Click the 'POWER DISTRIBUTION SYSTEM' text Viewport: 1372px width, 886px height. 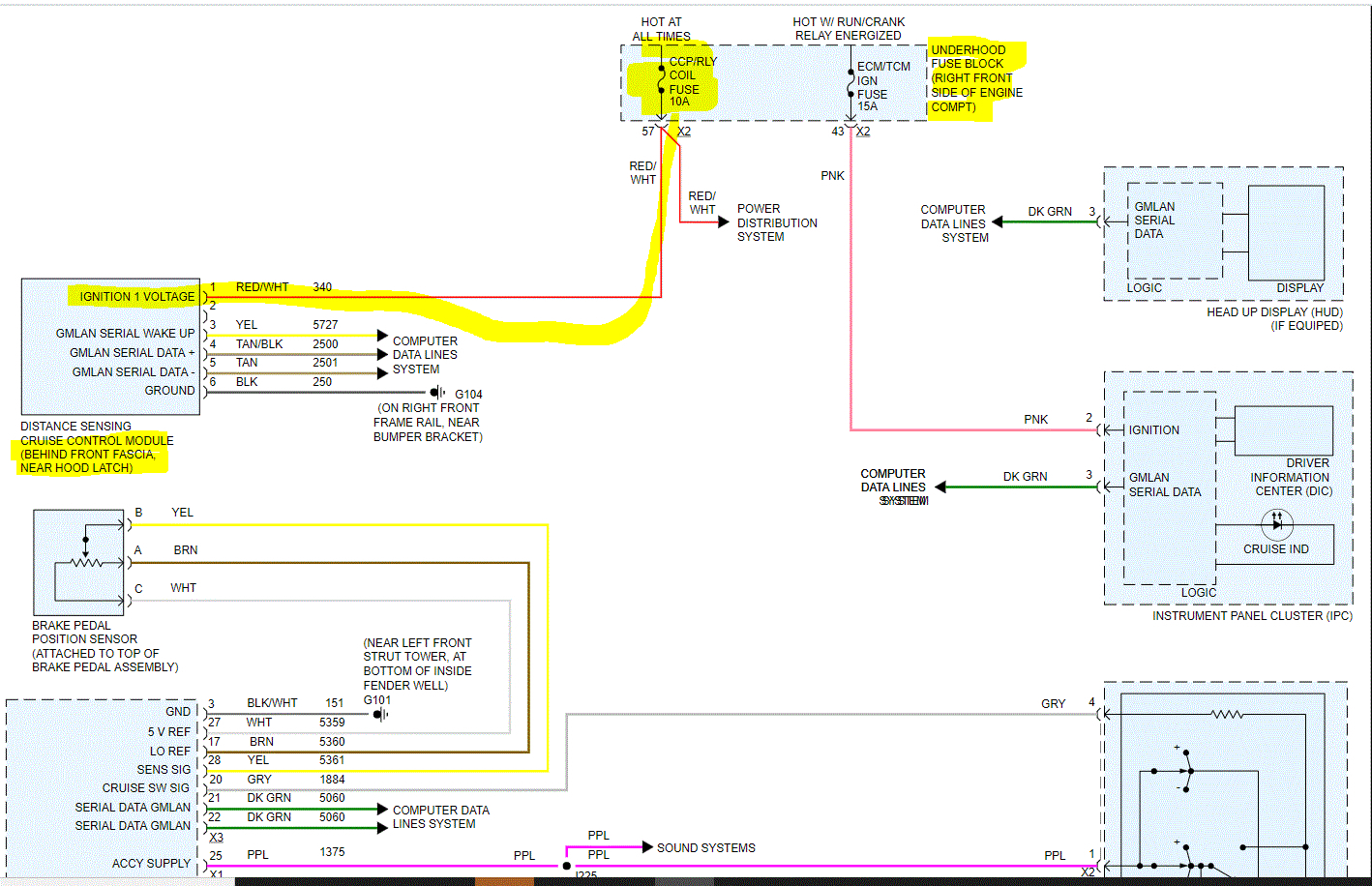point(777,222)
